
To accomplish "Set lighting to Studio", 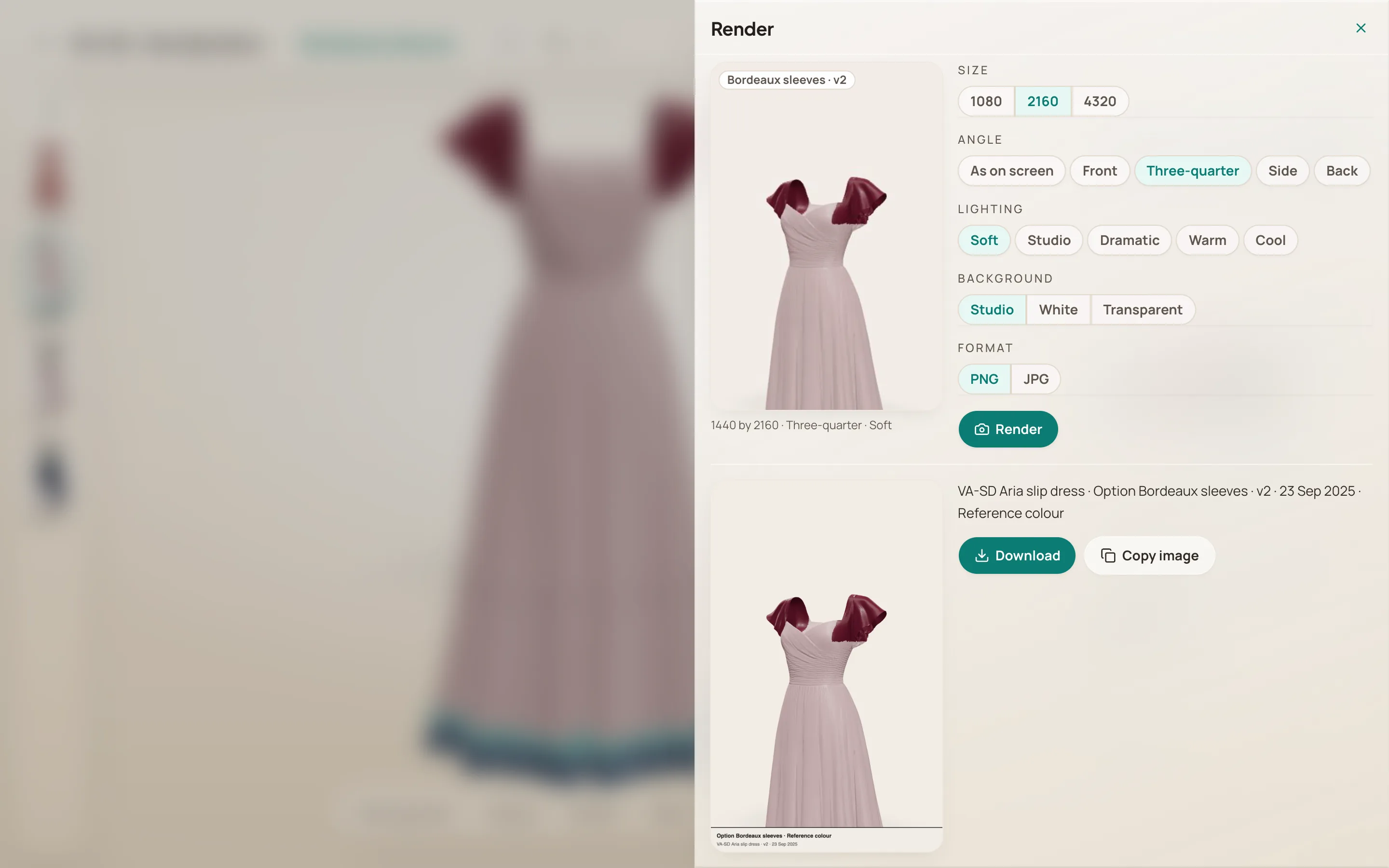I will pyautogui.click(x=1049, y=241).
